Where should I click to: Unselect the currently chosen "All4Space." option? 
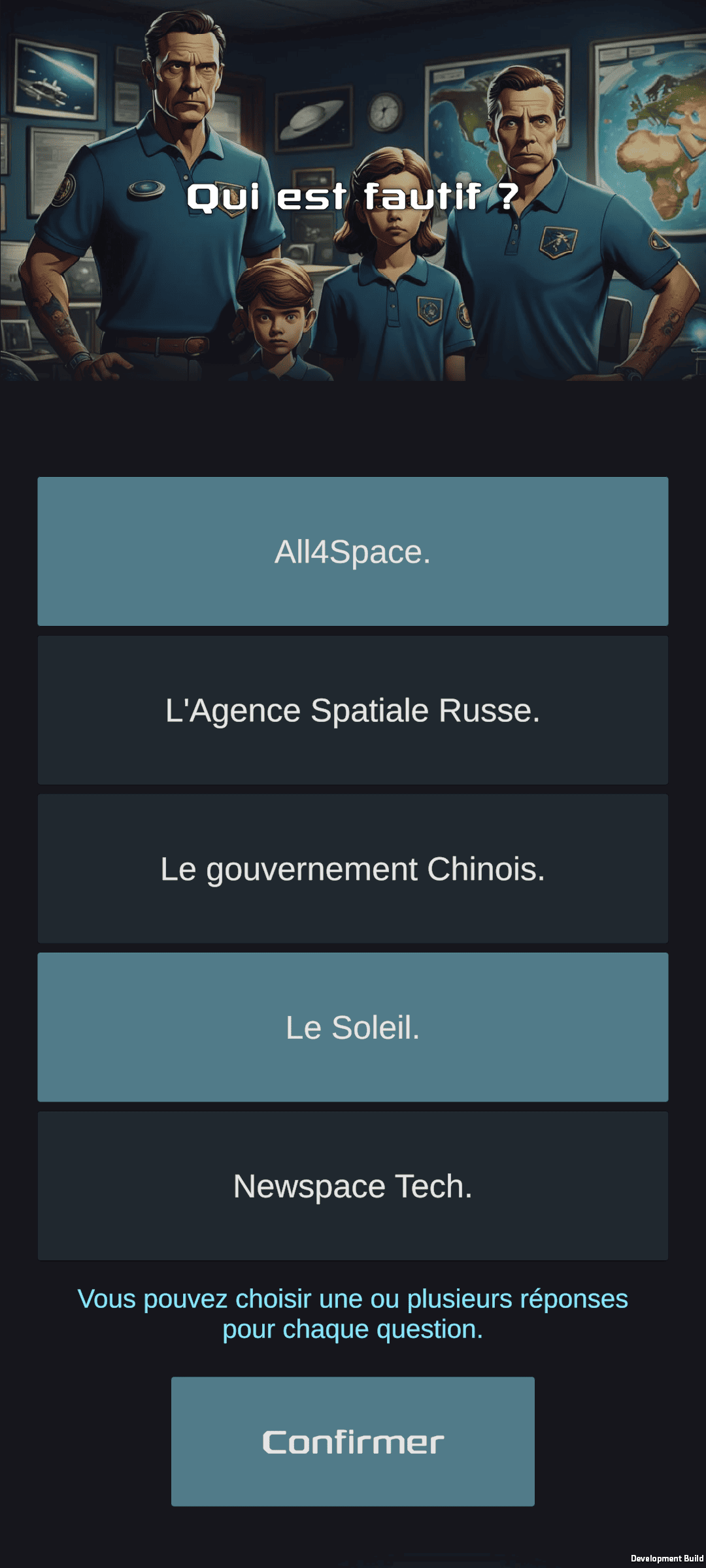tap(353, 552)
